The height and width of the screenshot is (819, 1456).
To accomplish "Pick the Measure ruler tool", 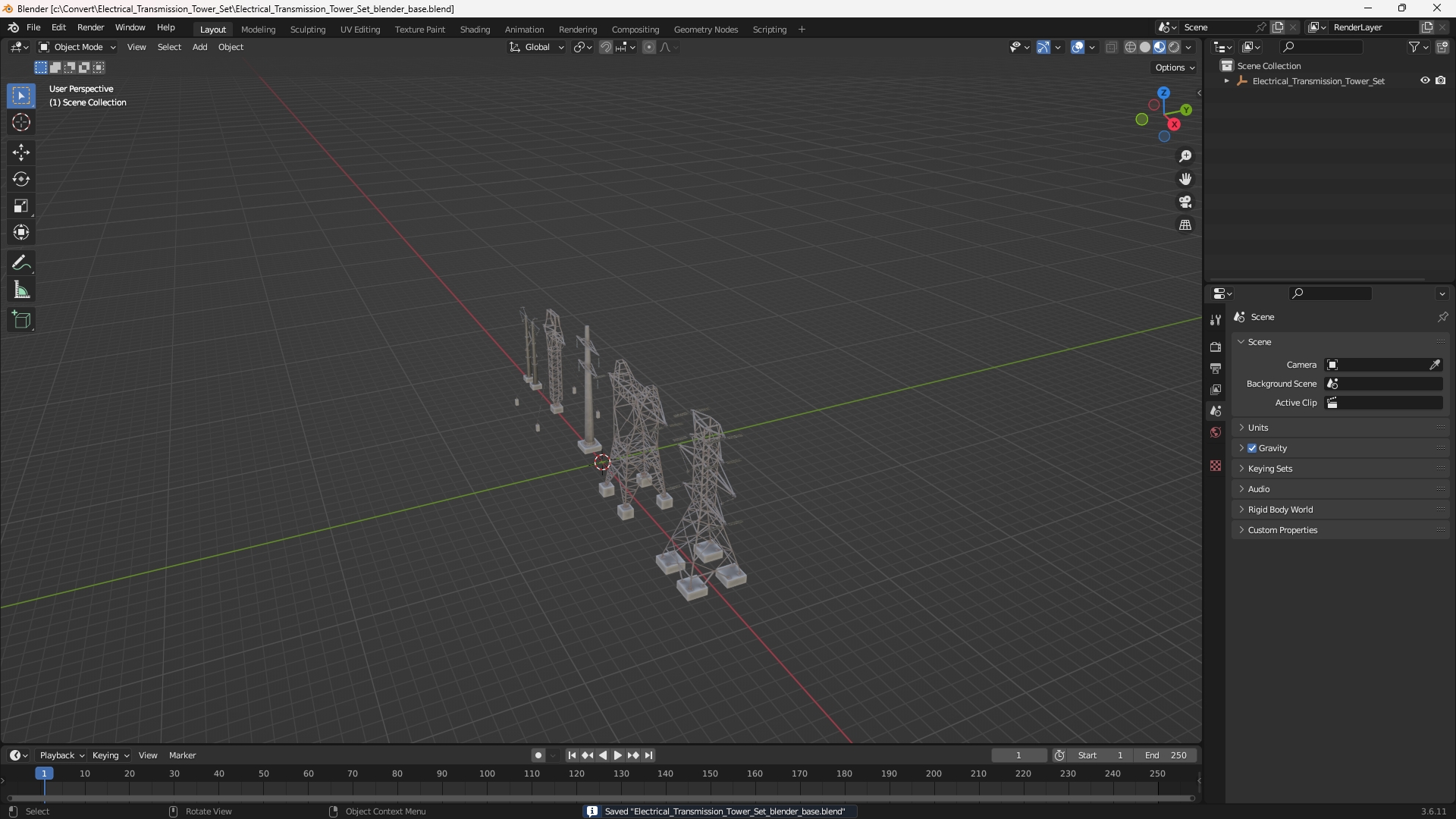I will (x=21, y=290).
